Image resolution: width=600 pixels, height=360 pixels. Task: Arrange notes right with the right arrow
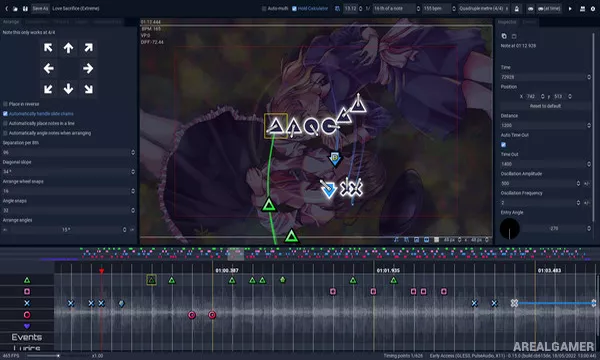[88, 68]
